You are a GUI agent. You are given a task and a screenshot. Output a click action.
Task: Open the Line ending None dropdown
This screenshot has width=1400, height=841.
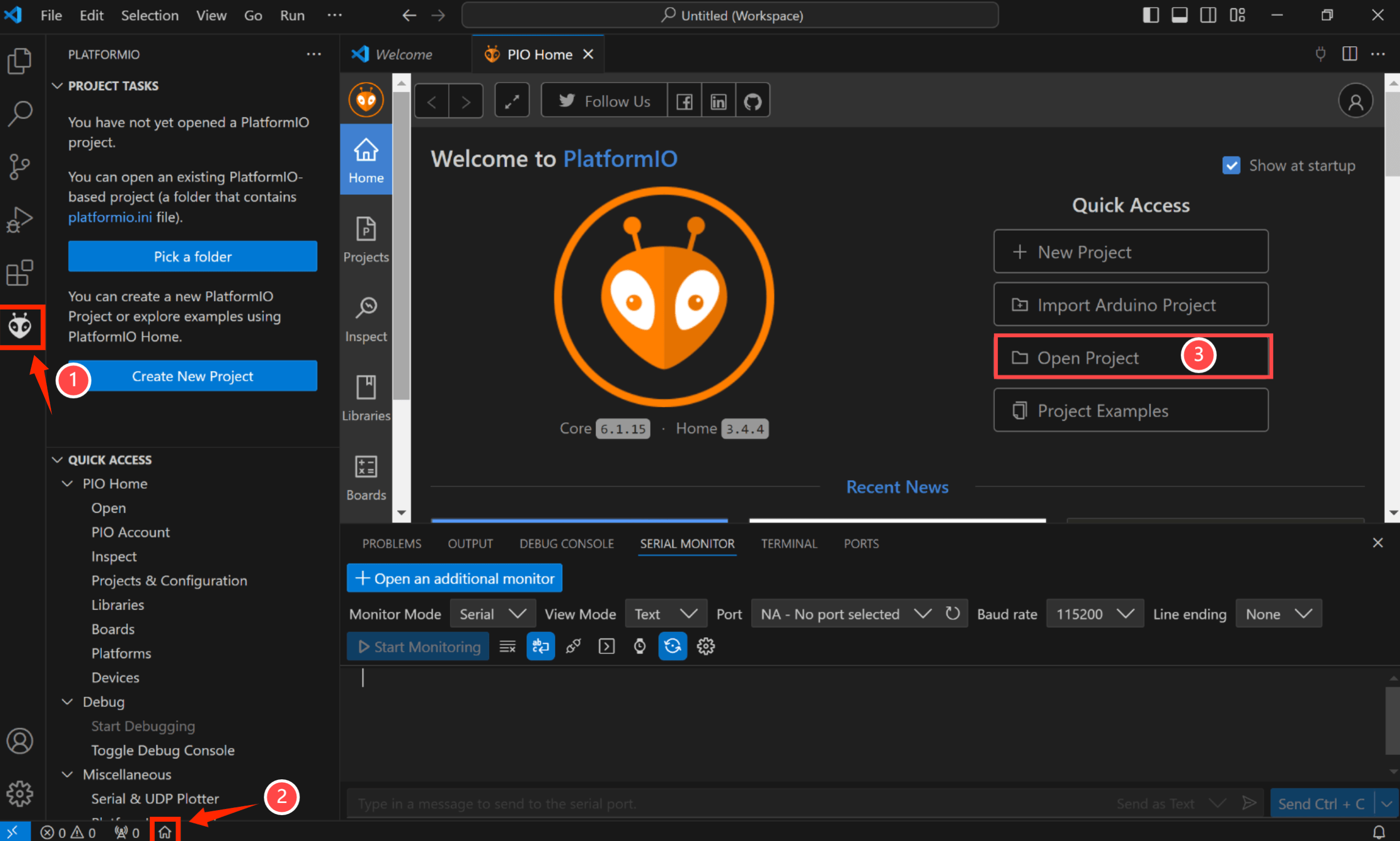(x=1279, y=614)
